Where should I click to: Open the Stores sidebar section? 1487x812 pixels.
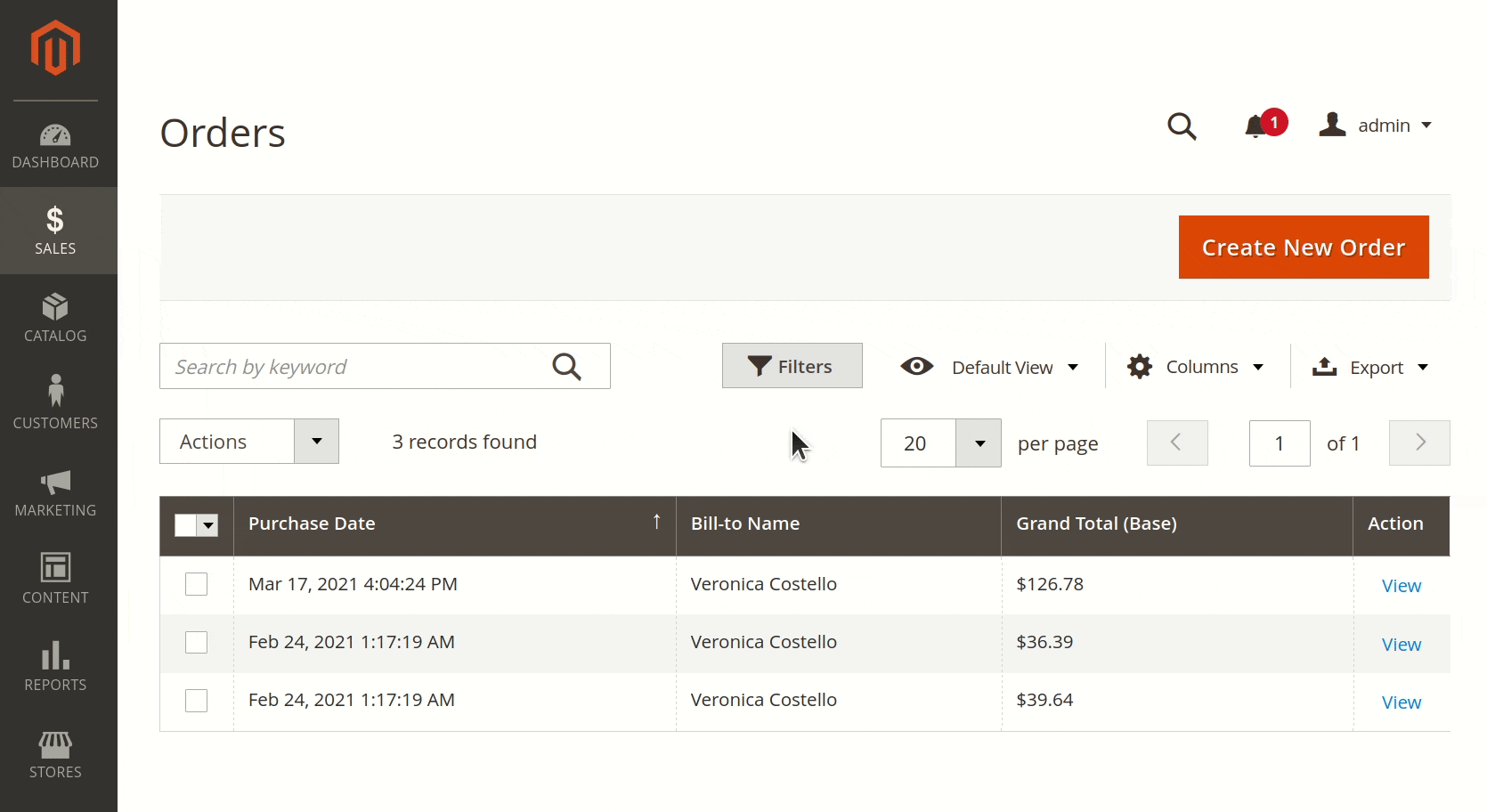(55, 754)
